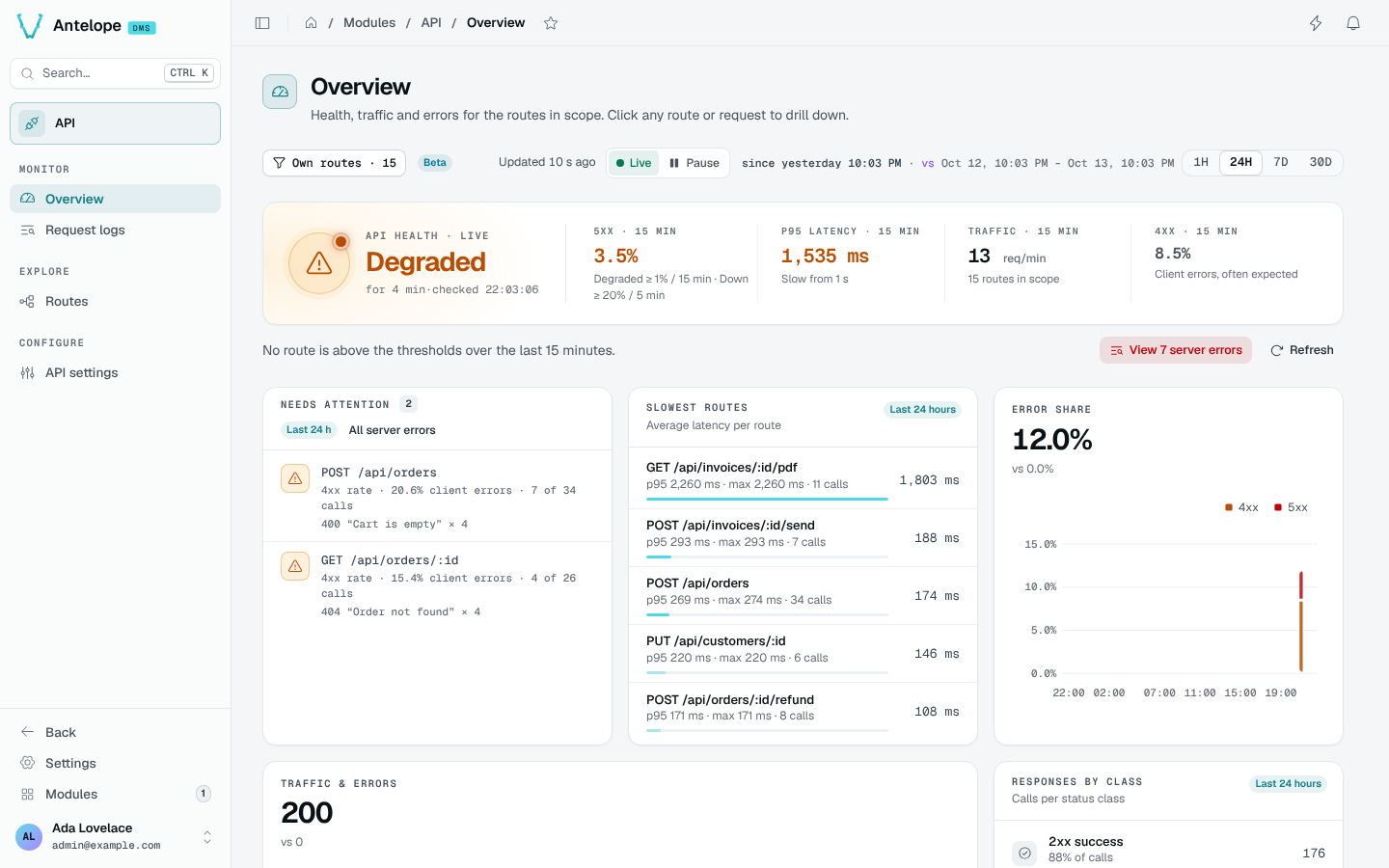The image size is (1389, 868).
Task: Click the Routes icon in the sidebar
Action: tap(28, 302)
